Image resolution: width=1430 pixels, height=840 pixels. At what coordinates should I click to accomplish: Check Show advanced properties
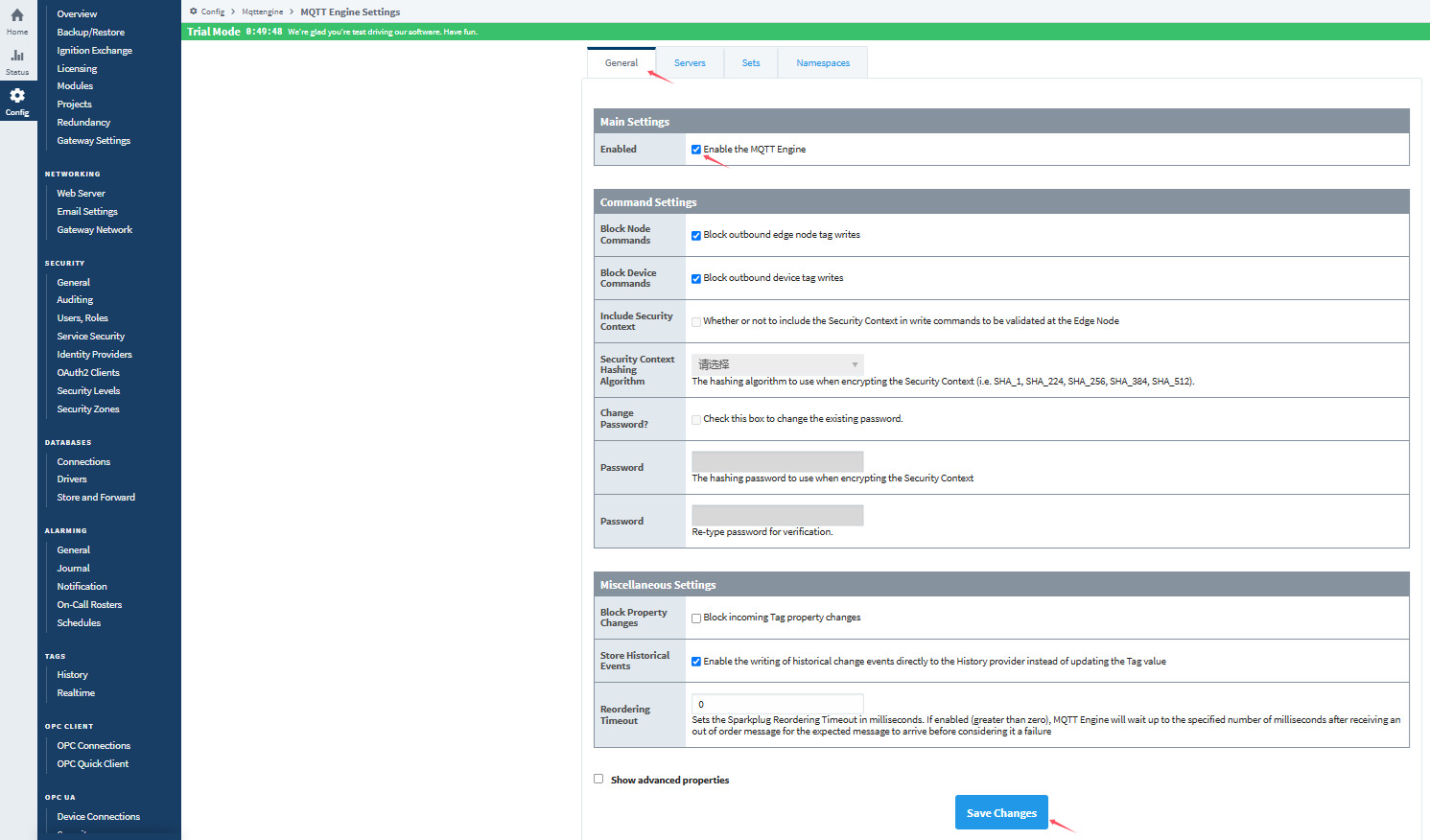click(x=598, y=779)
